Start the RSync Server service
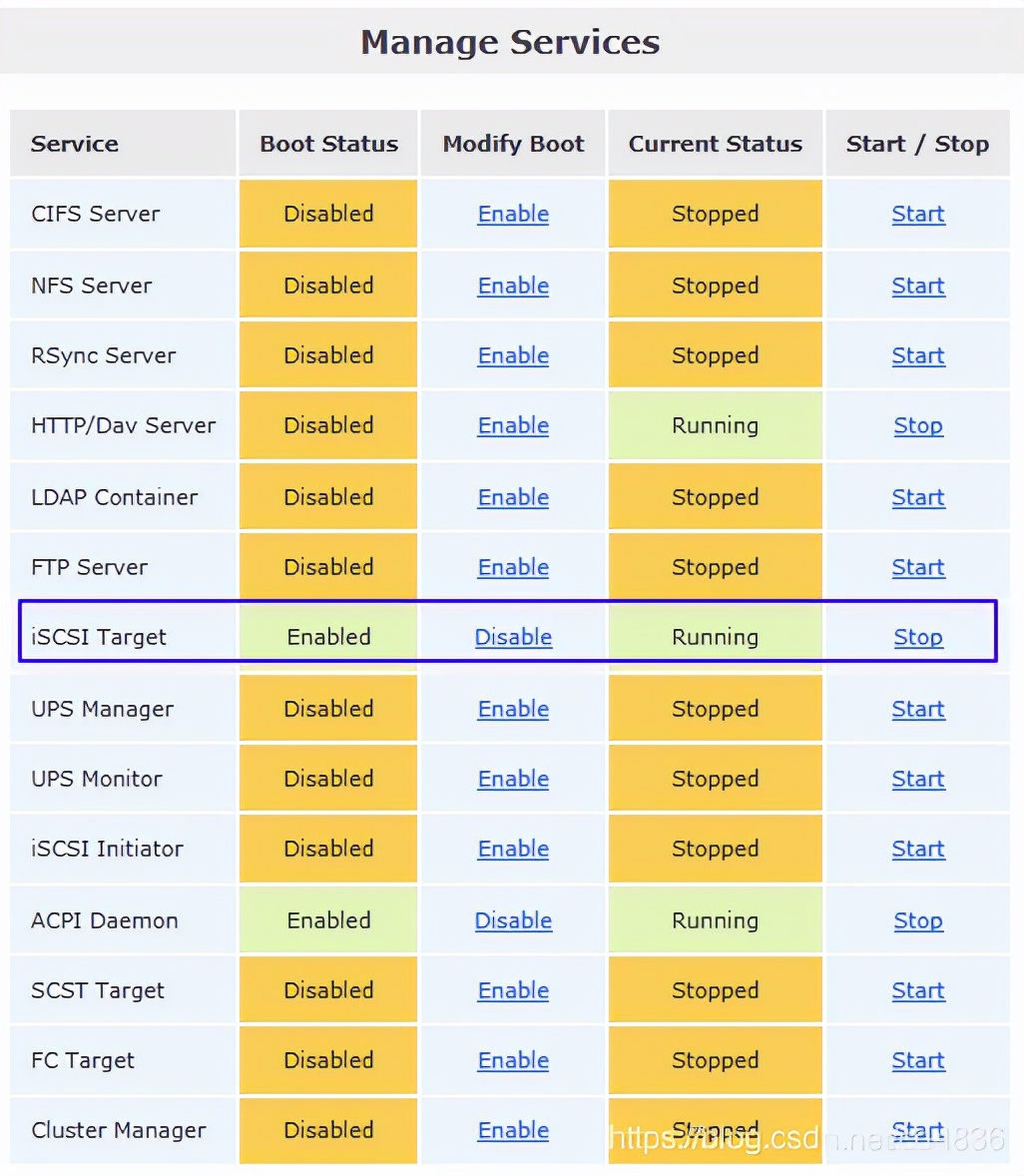 (917, 355)
